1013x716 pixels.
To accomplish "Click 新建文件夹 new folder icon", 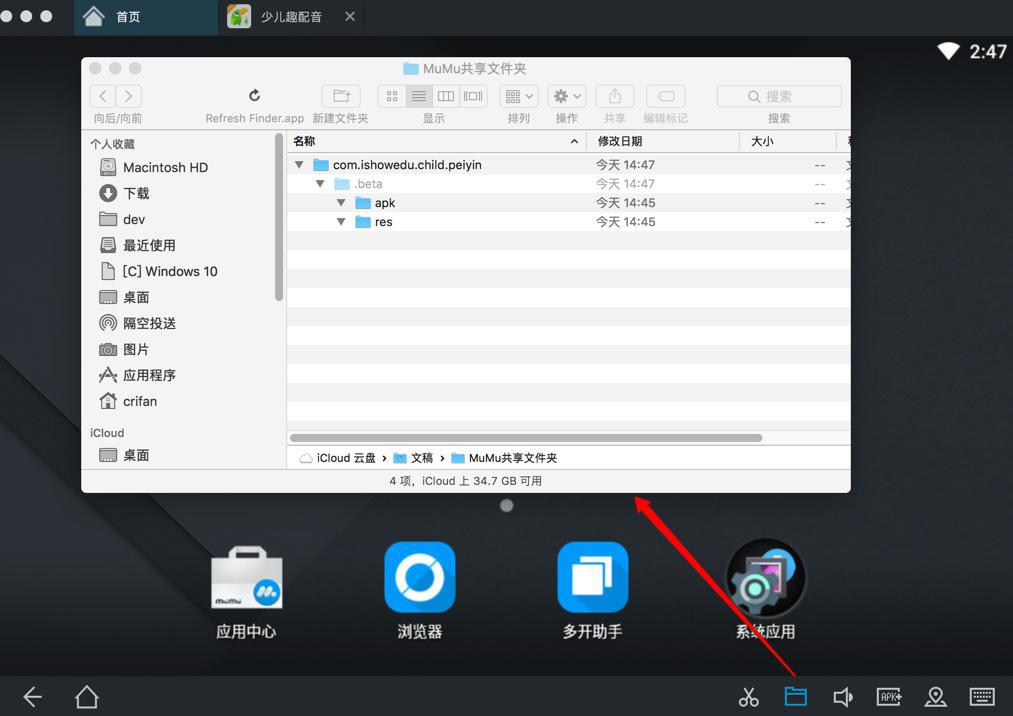I will 341,96.
